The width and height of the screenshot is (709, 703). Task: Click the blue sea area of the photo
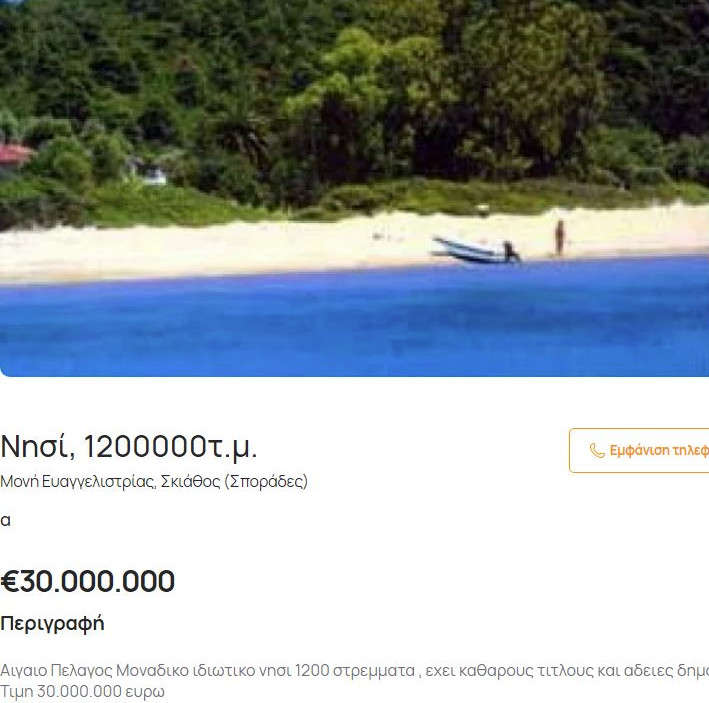click(350, 320)
